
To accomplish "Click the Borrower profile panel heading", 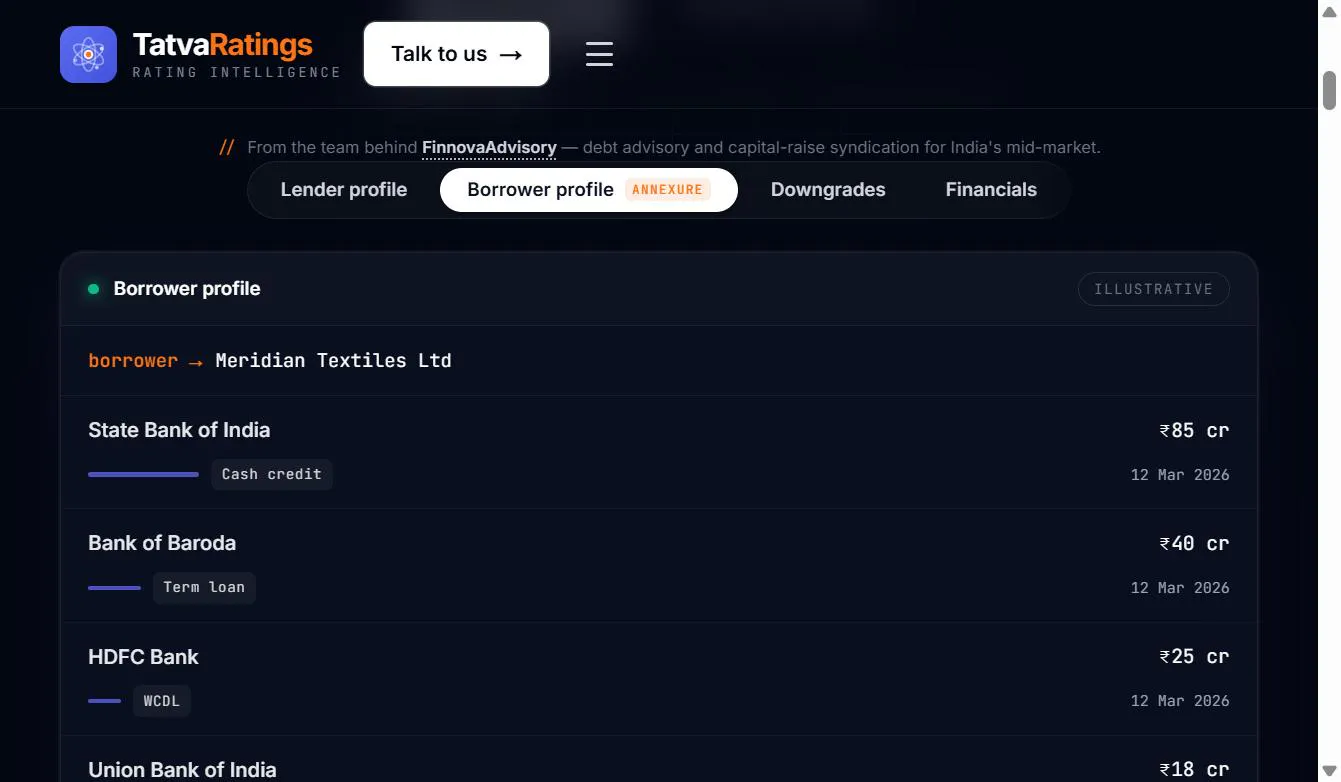I will [187, 289].
